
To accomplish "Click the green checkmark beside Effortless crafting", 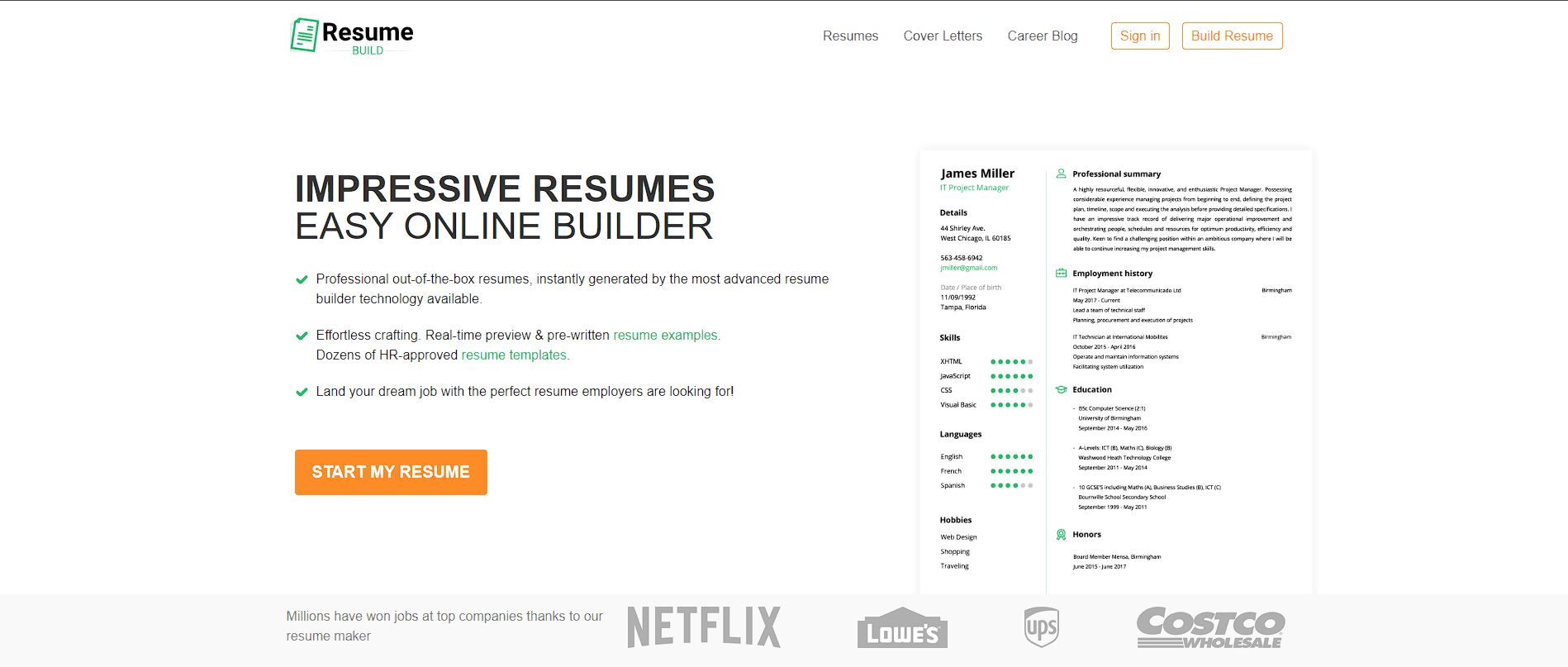I will click(302, 336).
